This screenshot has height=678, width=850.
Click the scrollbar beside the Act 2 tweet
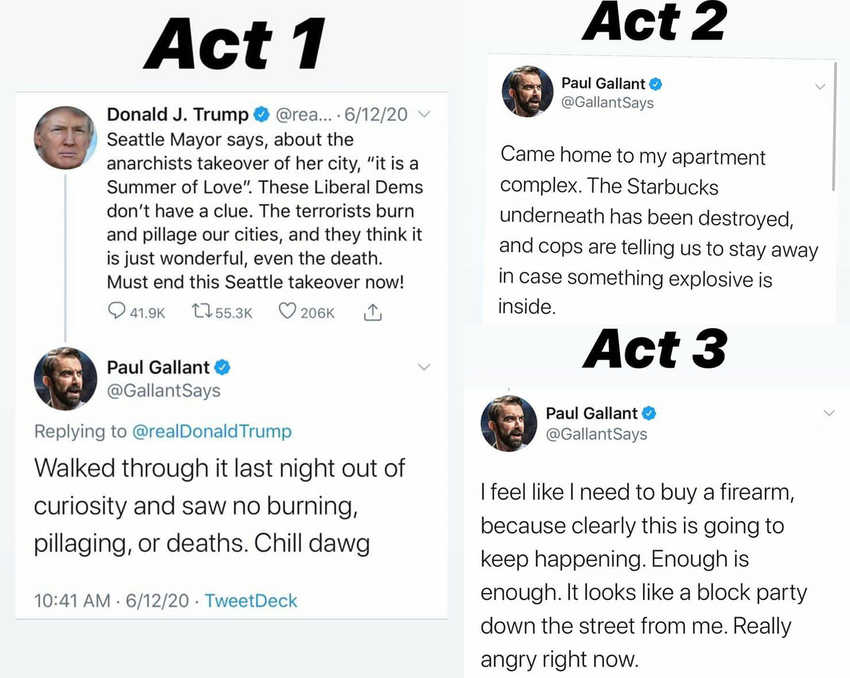tap(834, 125)
